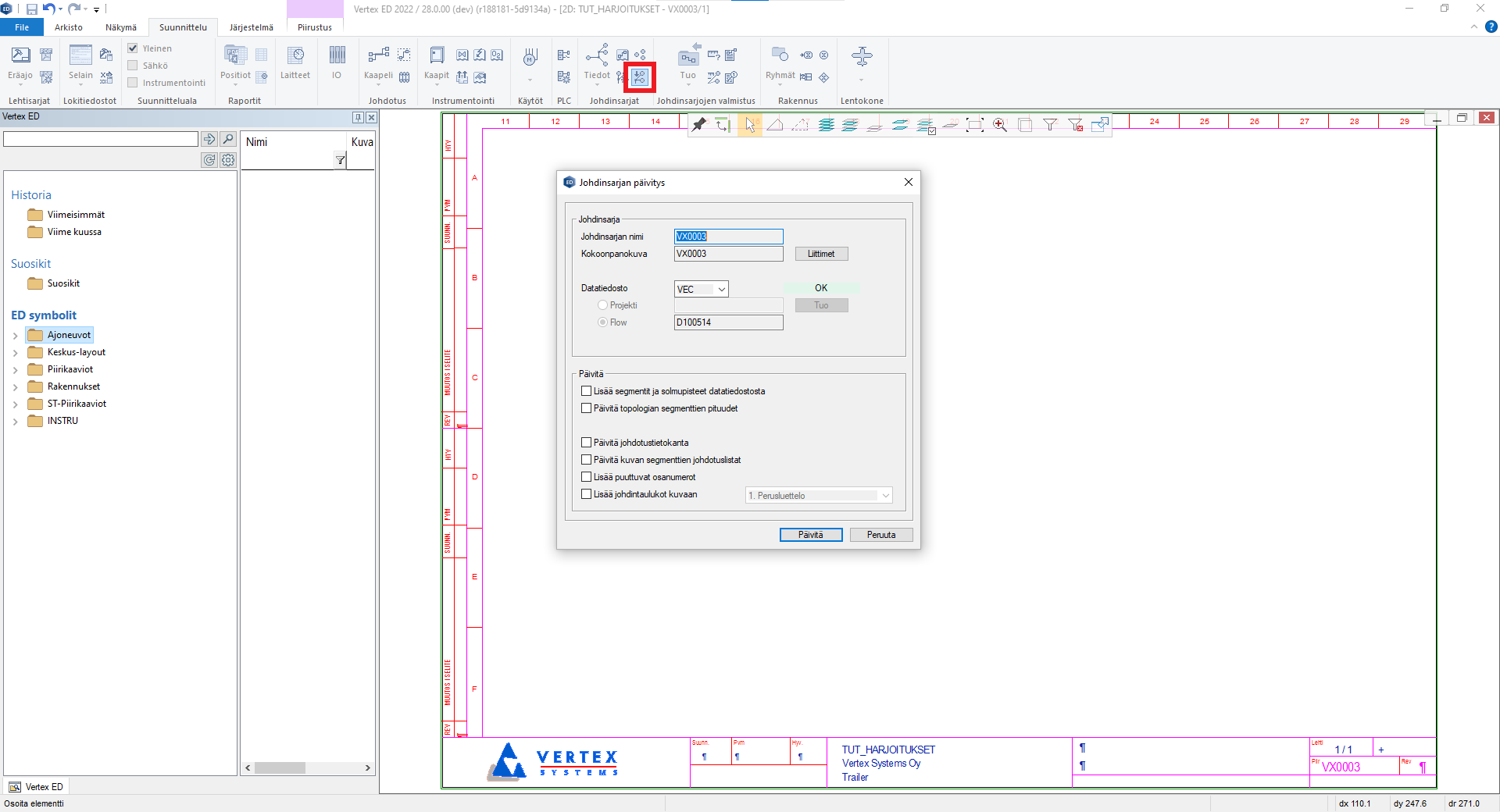Toggle the Sähkö checkbox in ribbon
This screenshot has height=812, width=1500.
pyautogui.click(x=133, y=66)
